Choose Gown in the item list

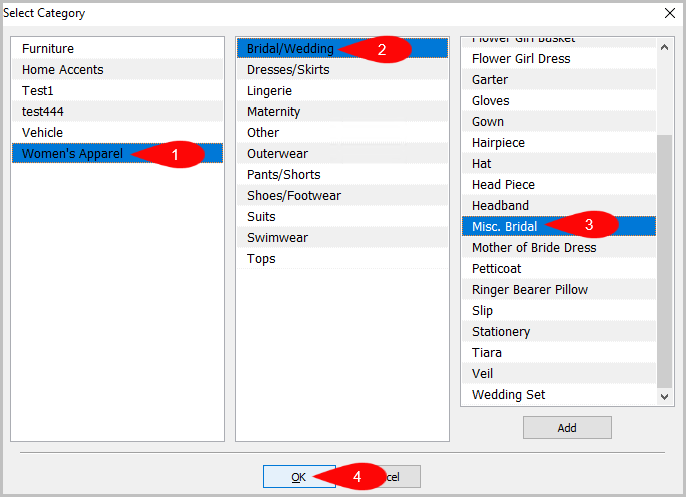coord(559,121)
